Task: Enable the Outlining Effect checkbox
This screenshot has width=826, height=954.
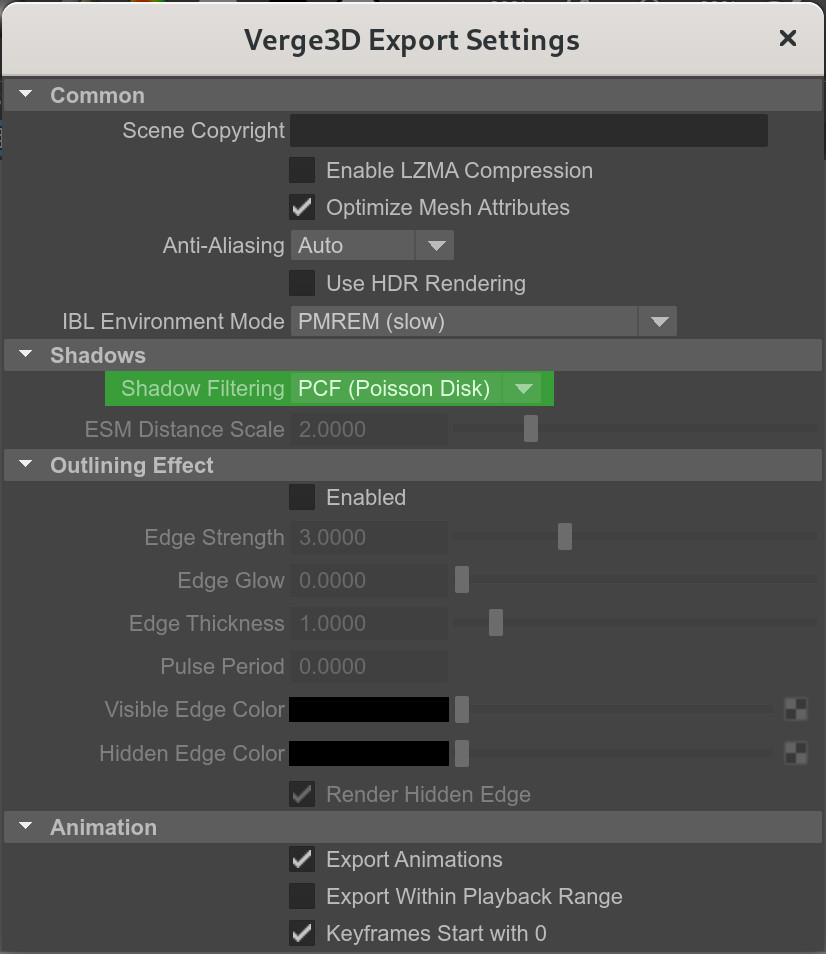Action: coord(302,497)
